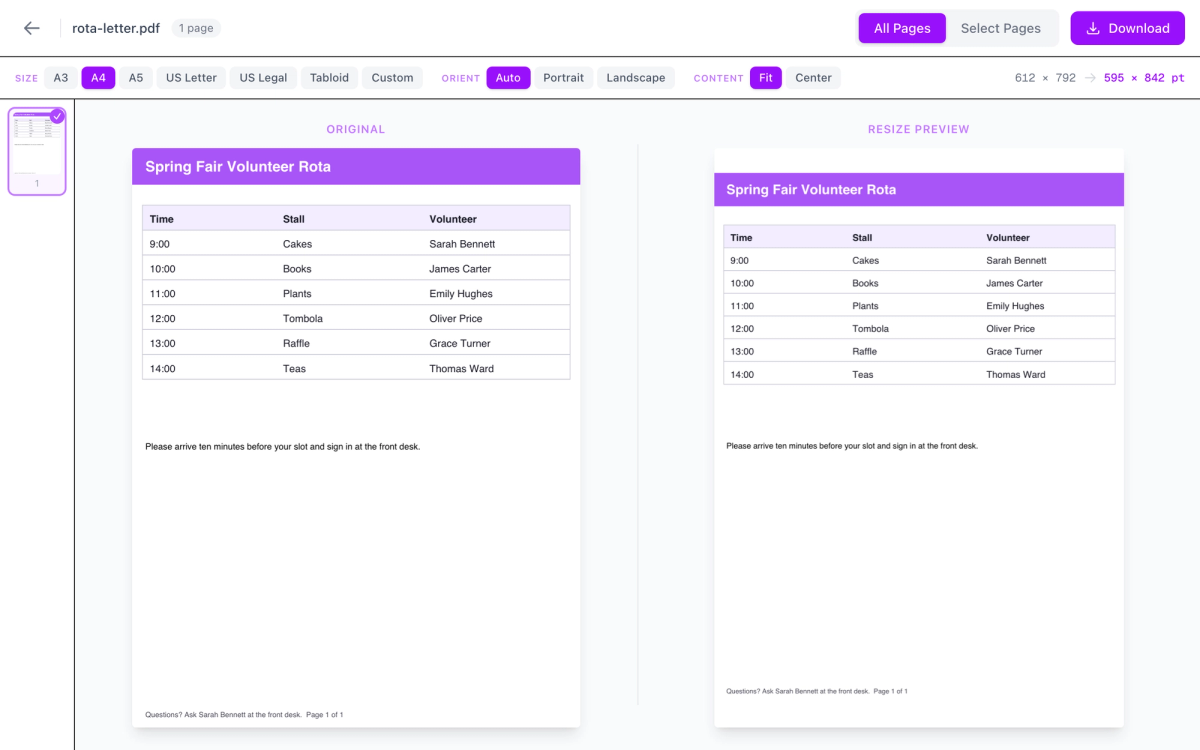
Task: Click the Plants cell in original table
Action: 297,294
